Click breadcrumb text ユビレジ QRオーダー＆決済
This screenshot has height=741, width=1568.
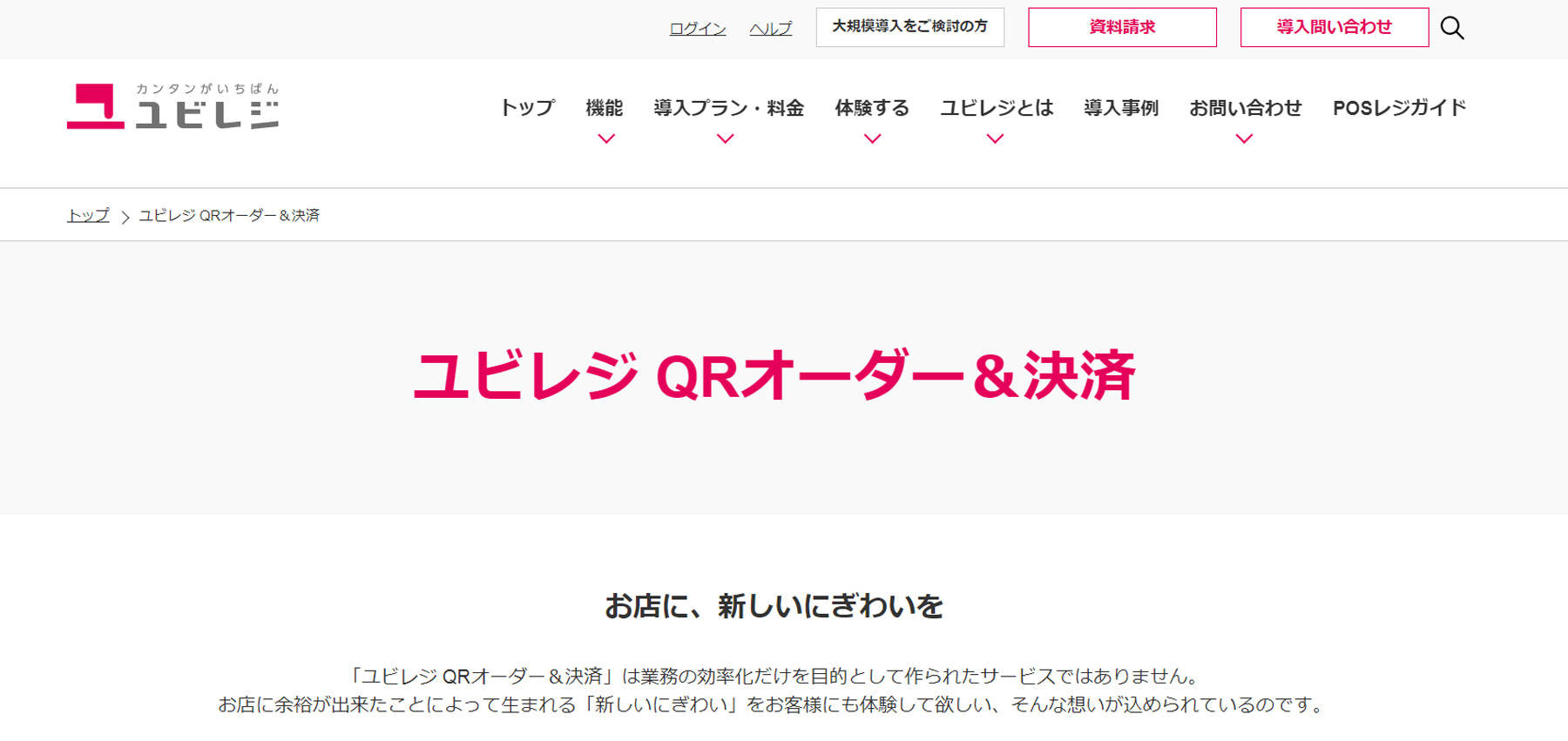point(229,215)
